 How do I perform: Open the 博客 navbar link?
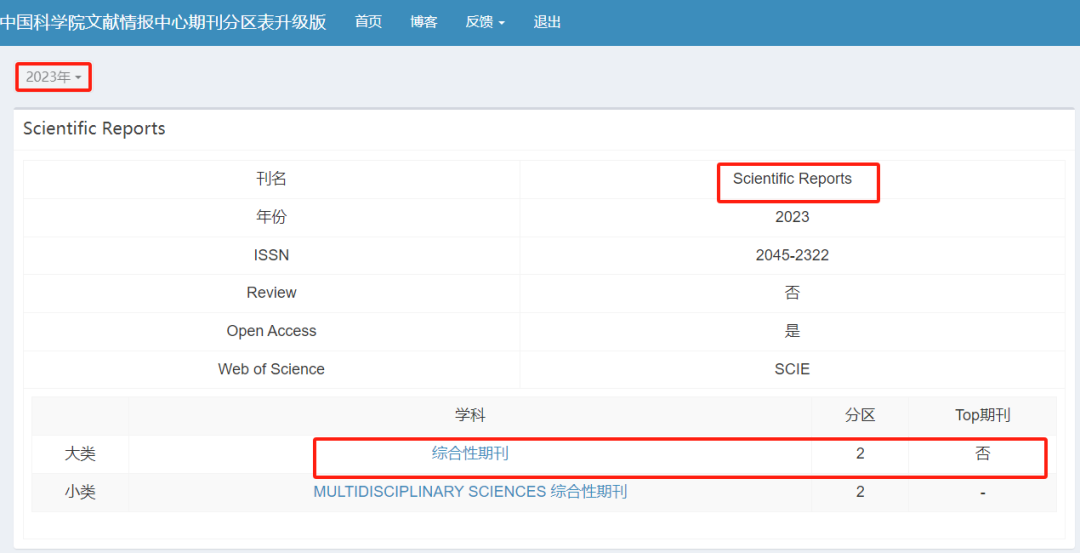click(424, 22)
